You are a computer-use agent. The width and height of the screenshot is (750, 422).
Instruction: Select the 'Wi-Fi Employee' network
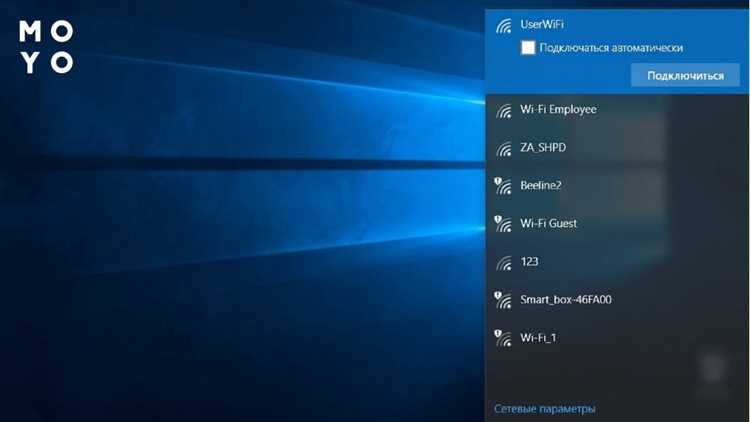coord(617,110)
